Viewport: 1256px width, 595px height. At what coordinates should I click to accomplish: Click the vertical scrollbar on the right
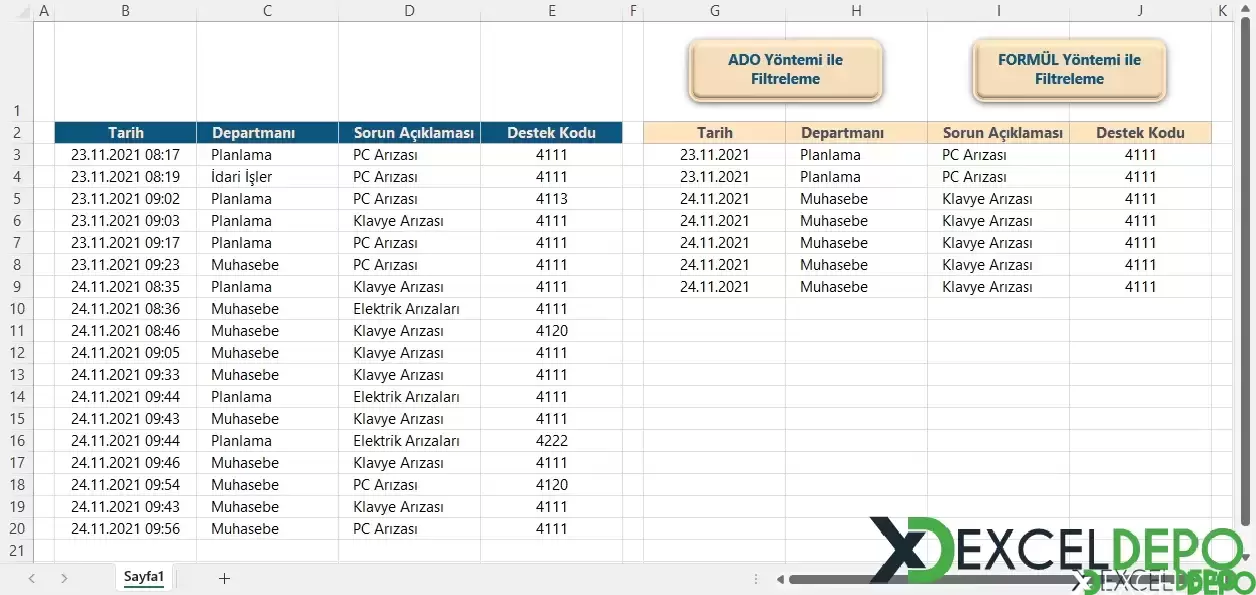click(x=1246, y=270)
